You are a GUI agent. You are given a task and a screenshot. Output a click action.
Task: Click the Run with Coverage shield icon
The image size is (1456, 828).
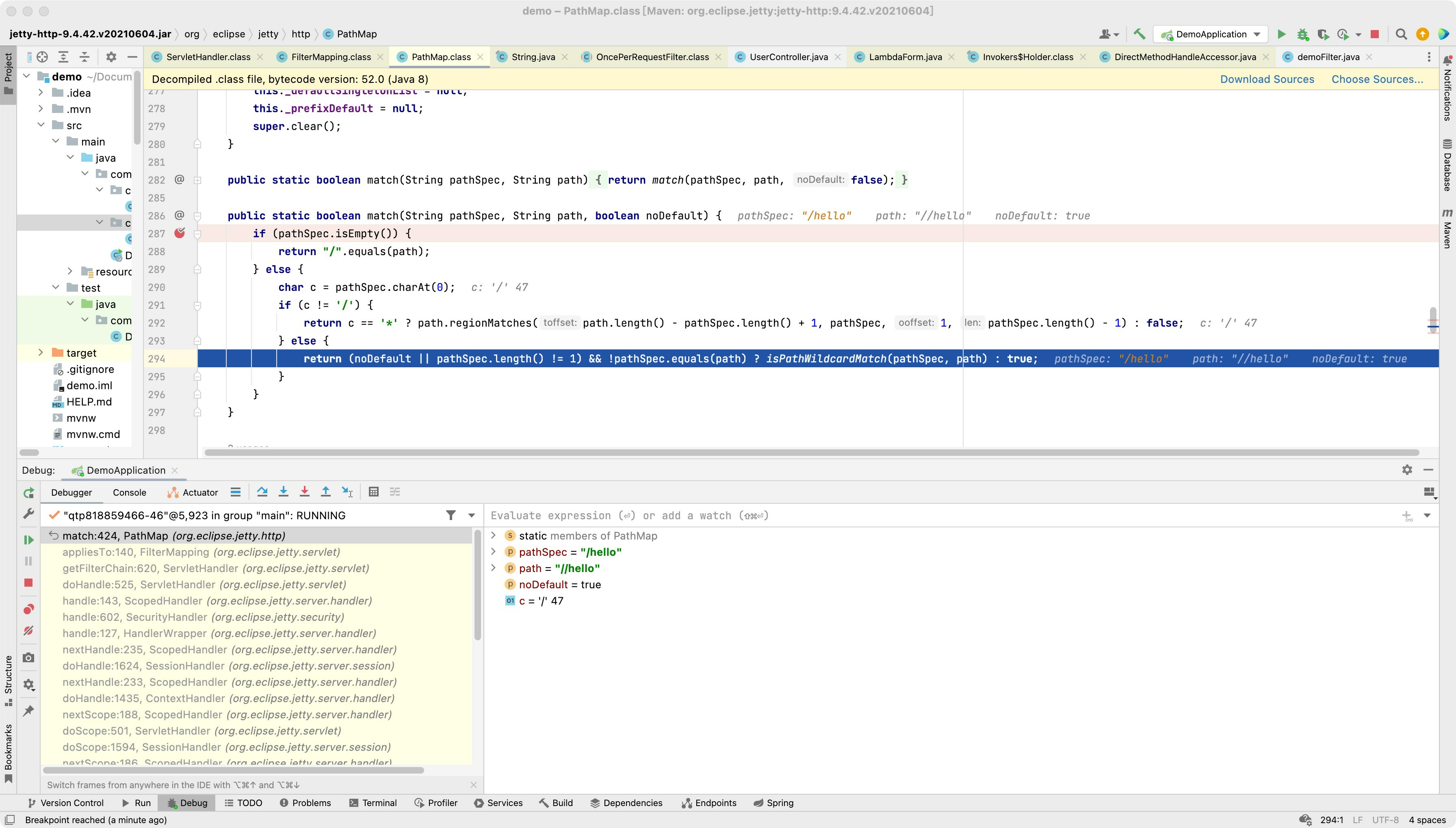pos(1323,34)
